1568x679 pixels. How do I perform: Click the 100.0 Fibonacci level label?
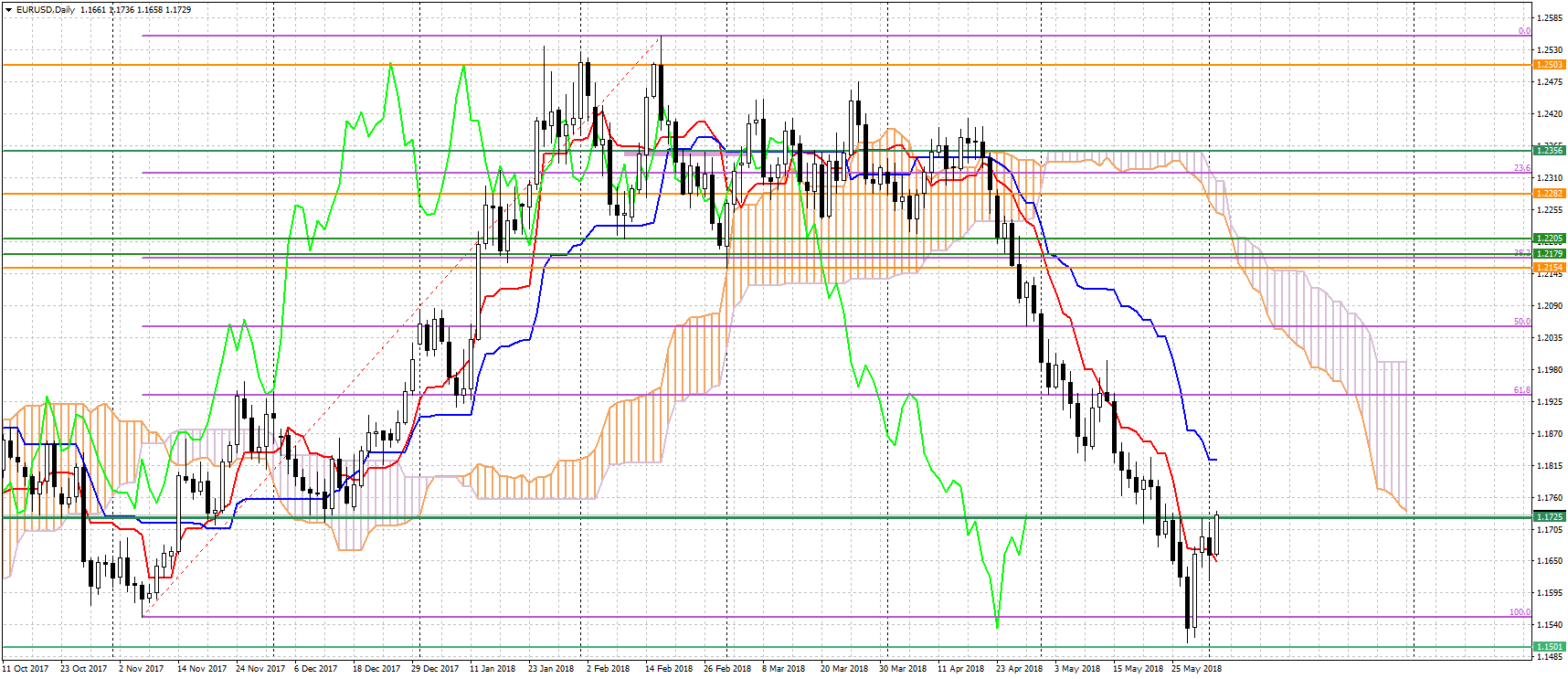1520,612
